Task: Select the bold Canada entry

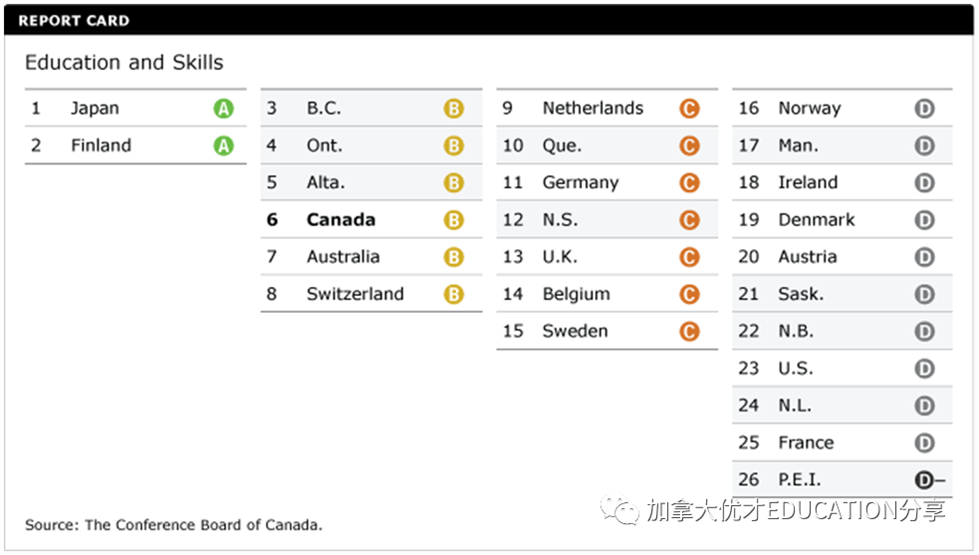Action: coord(341,220)
